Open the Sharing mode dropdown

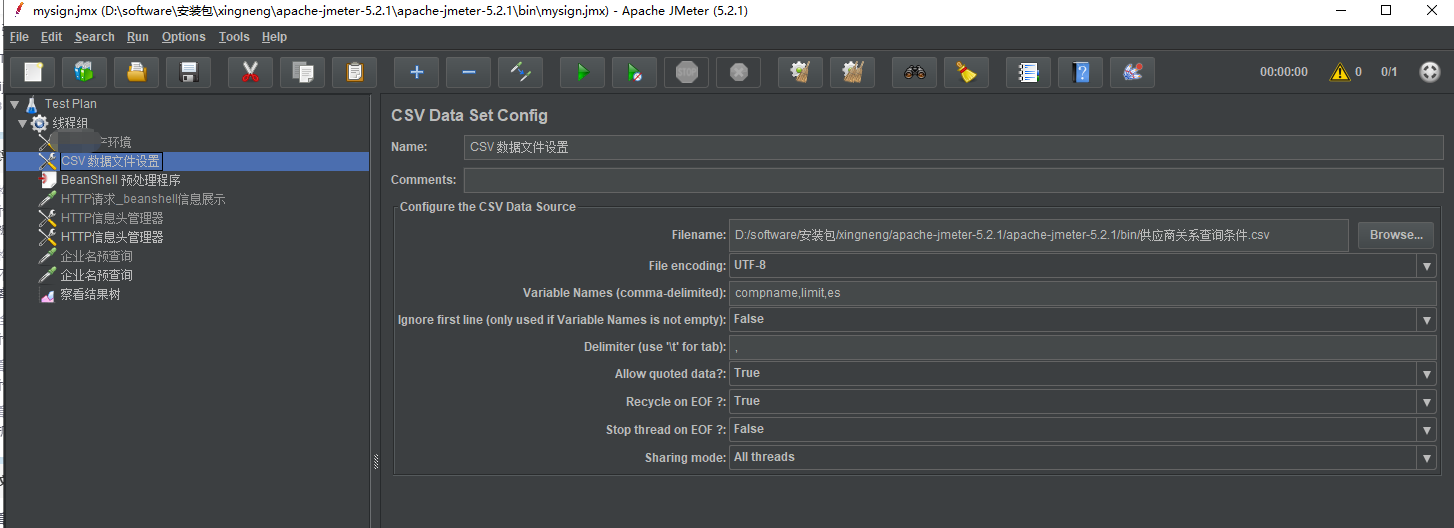tap(1426, 458)
